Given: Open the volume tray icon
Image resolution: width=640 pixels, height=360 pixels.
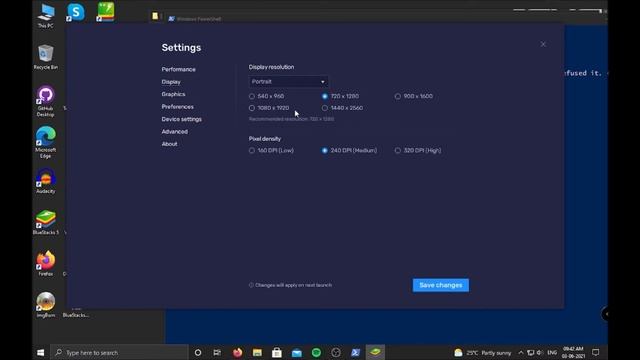Looking at the screenshot, I should click(540, 353).
